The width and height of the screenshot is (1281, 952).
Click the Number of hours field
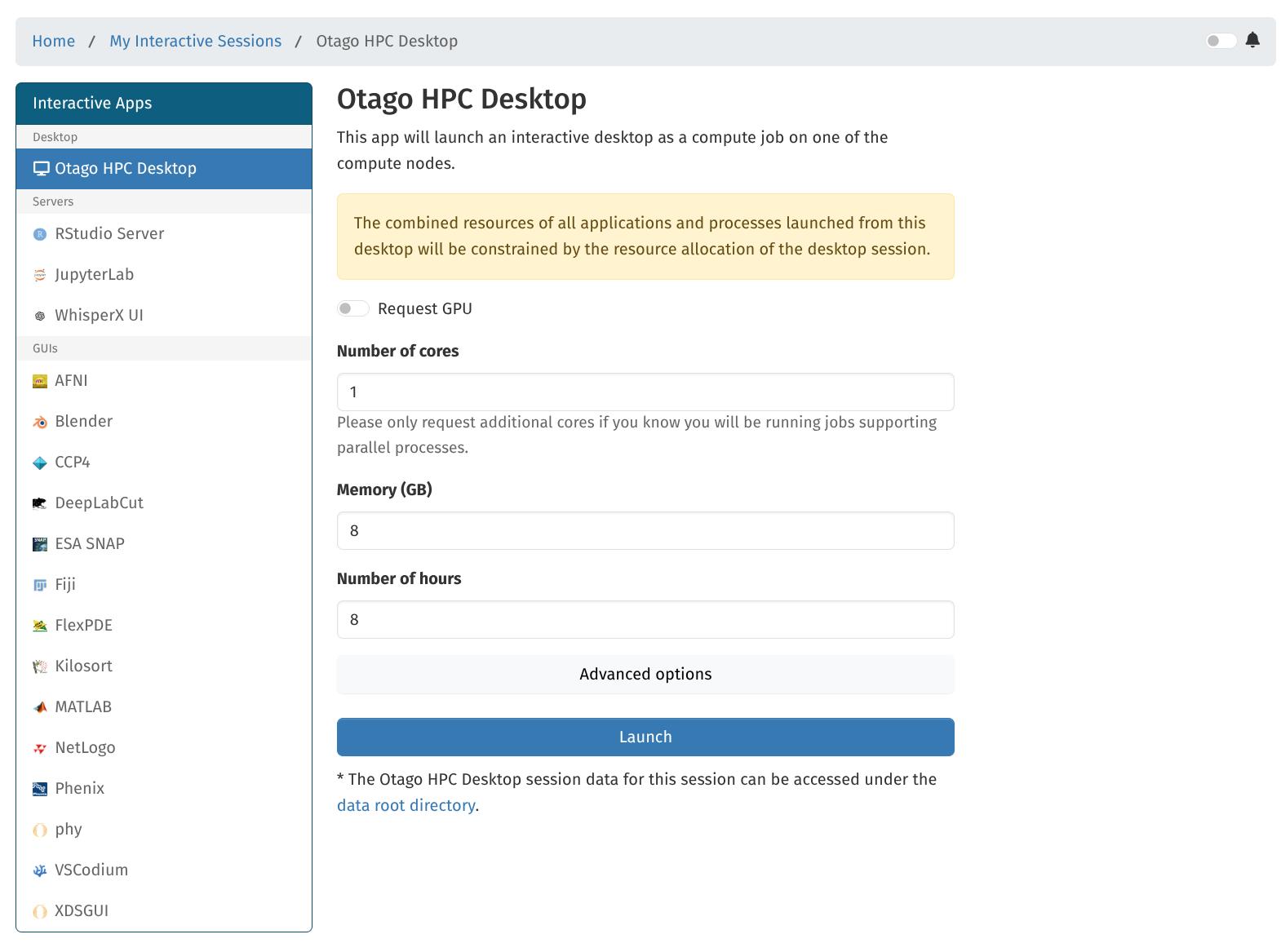click(x=645, y=620)
